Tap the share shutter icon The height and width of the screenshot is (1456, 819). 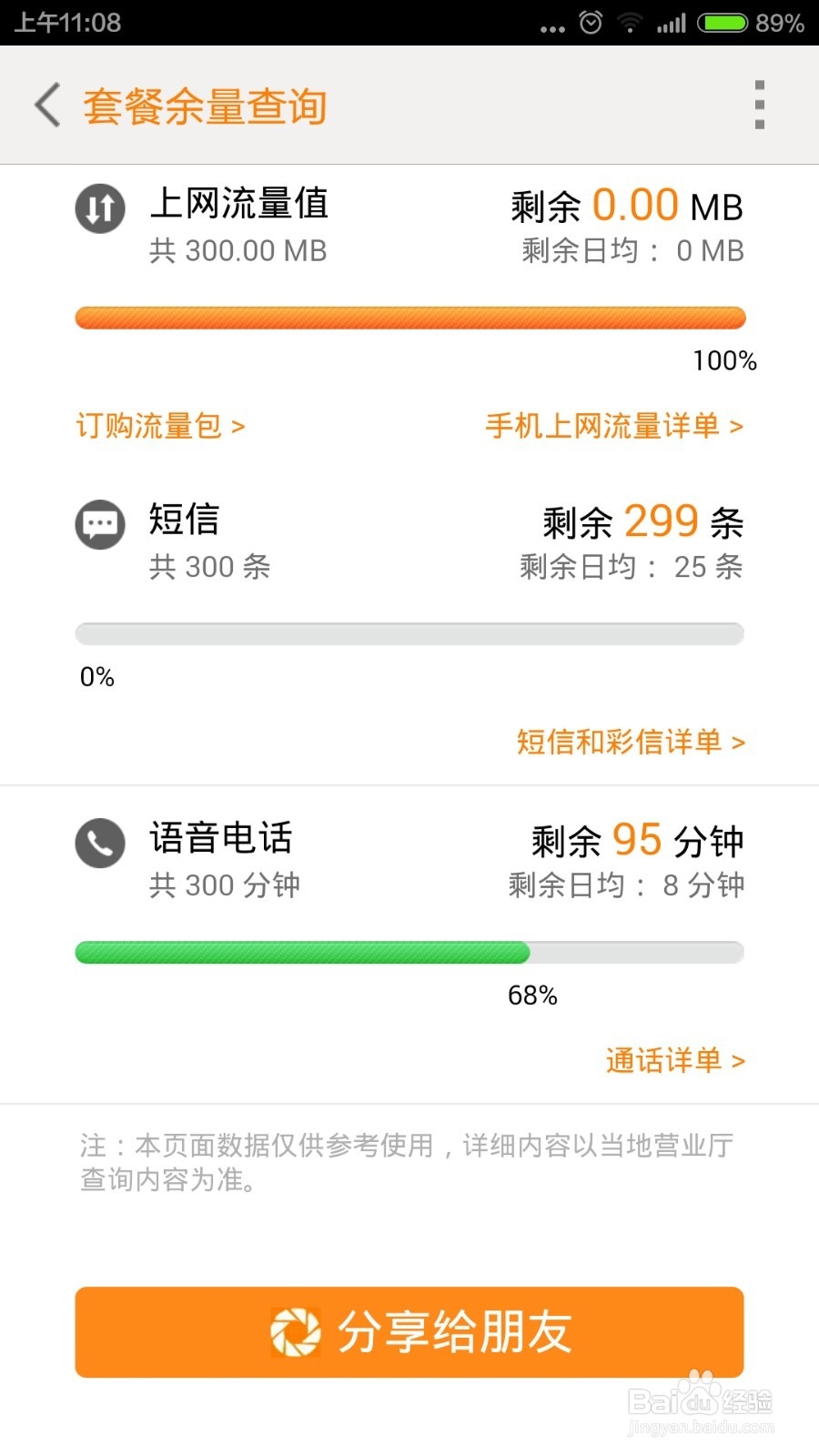(295, 1331)
